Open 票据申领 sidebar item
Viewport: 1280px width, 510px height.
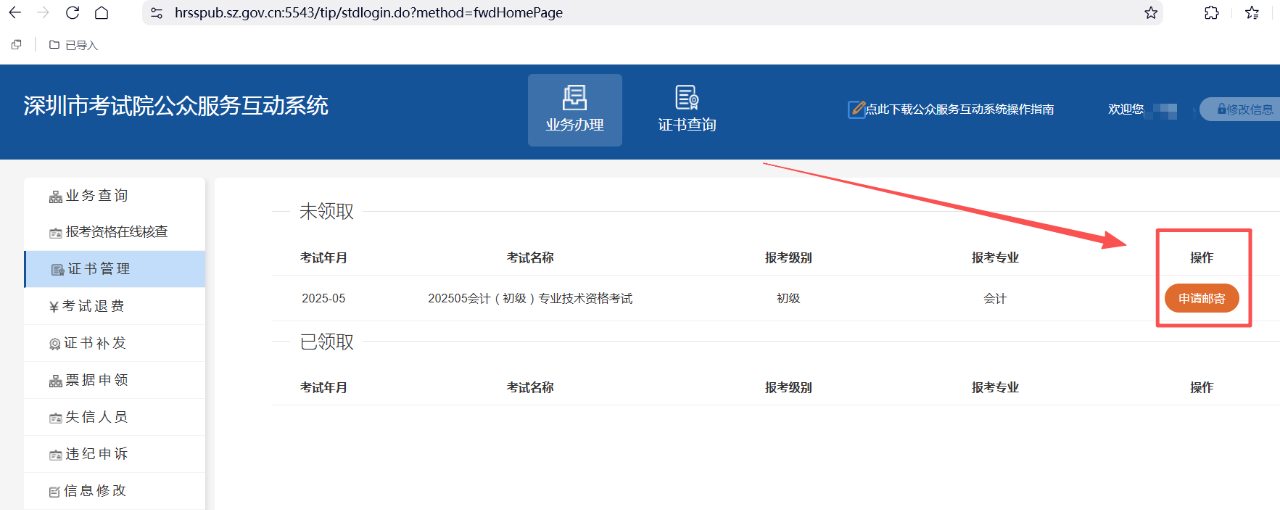96,380
